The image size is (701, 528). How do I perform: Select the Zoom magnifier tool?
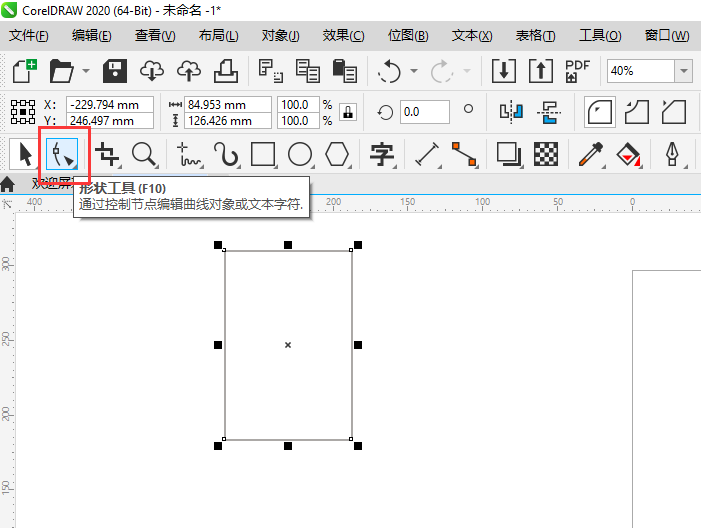[x=144, y=154]
